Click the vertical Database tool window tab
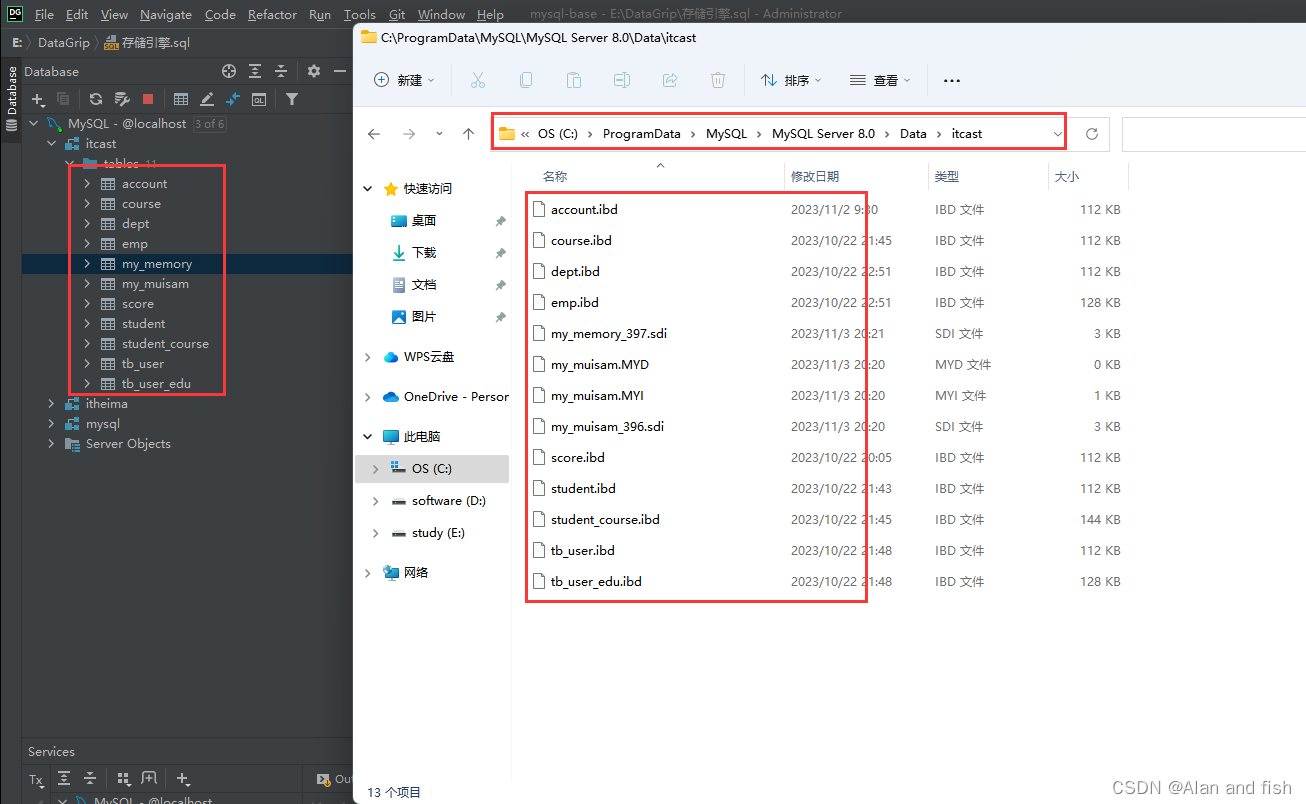 coord(12,99)
